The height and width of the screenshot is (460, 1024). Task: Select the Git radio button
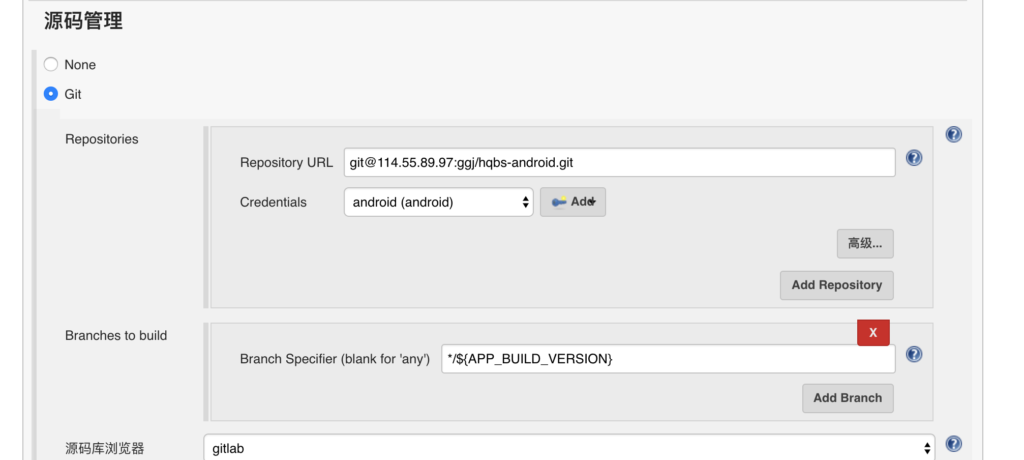pyautogui.click(x=51, y=94)
